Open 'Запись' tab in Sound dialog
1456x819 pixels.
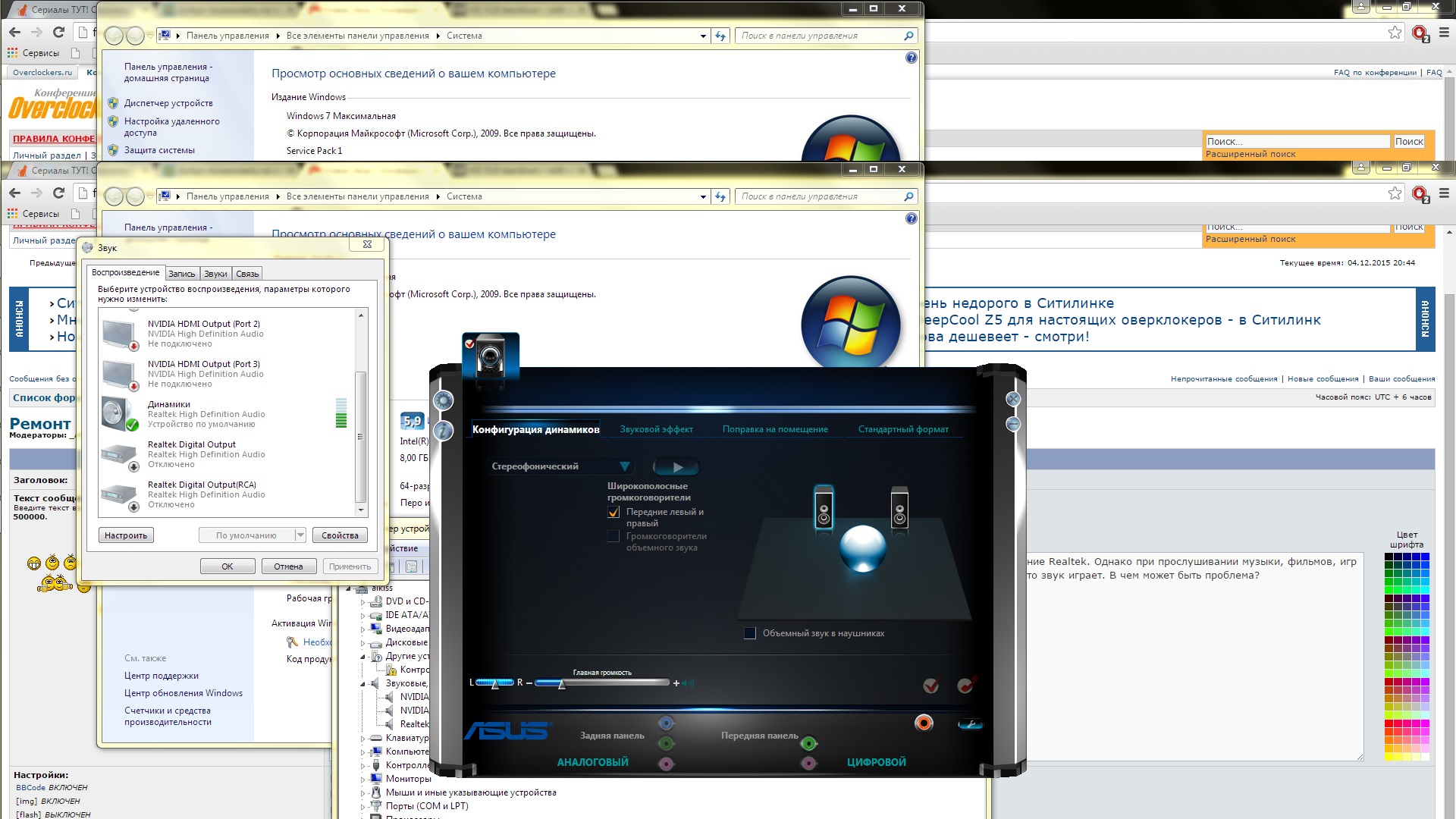point(181,274)
